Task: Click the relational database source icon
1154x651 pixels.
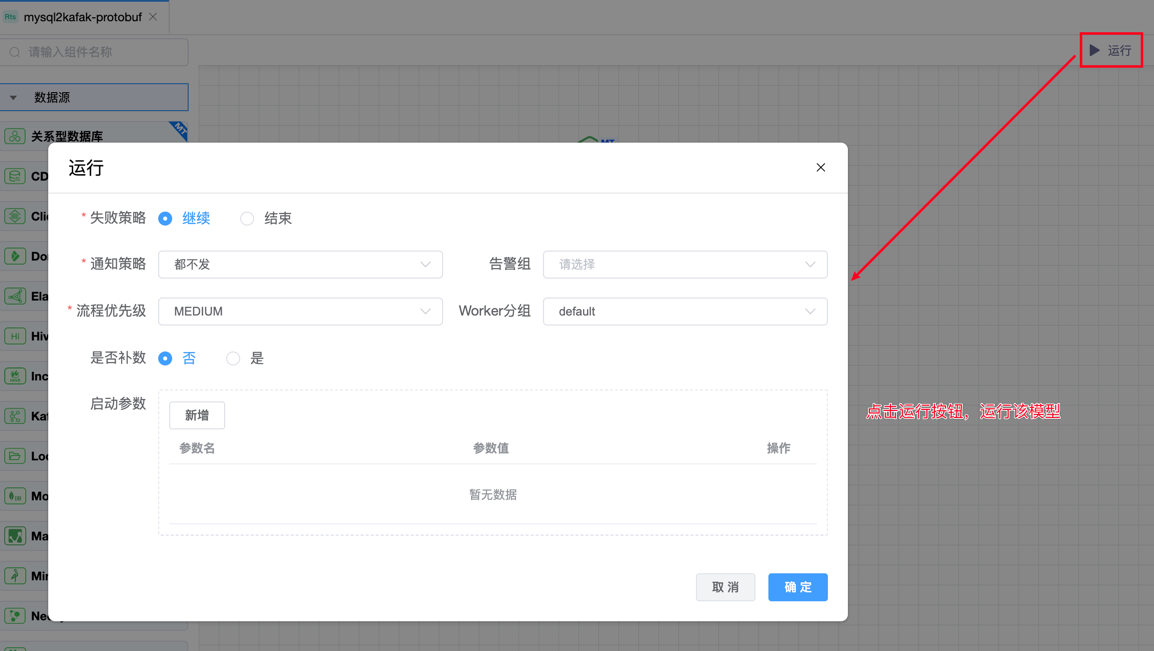Action: point(15,136)
